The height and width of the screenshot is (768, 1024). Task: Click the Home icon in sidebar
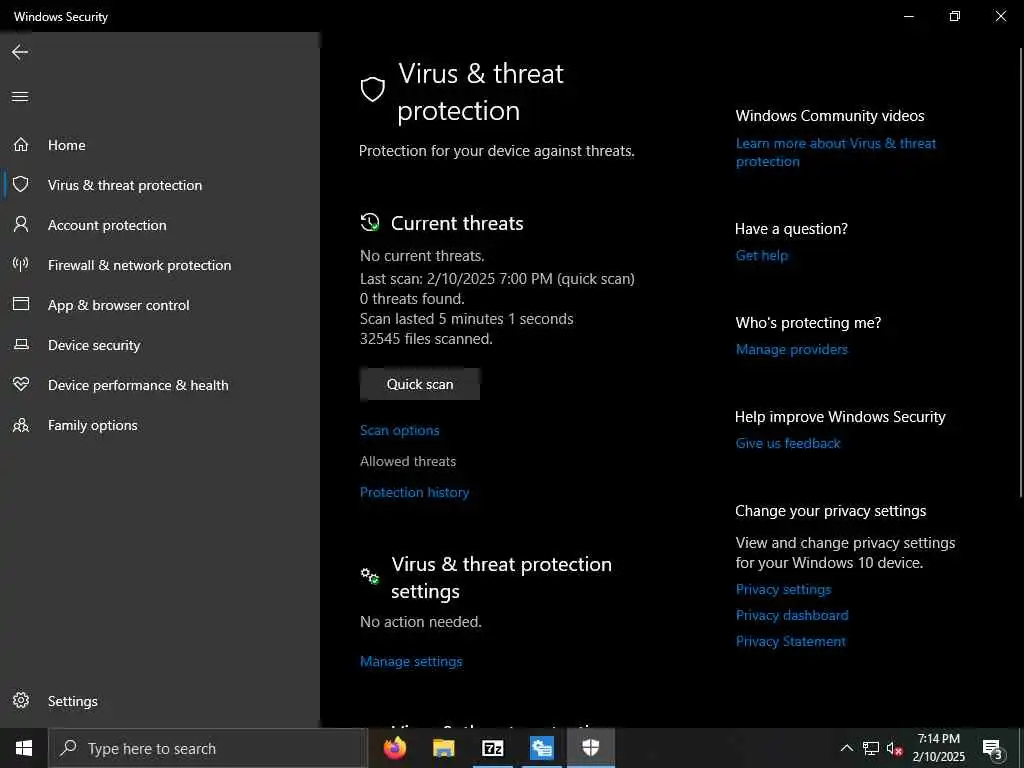[20, 145]
